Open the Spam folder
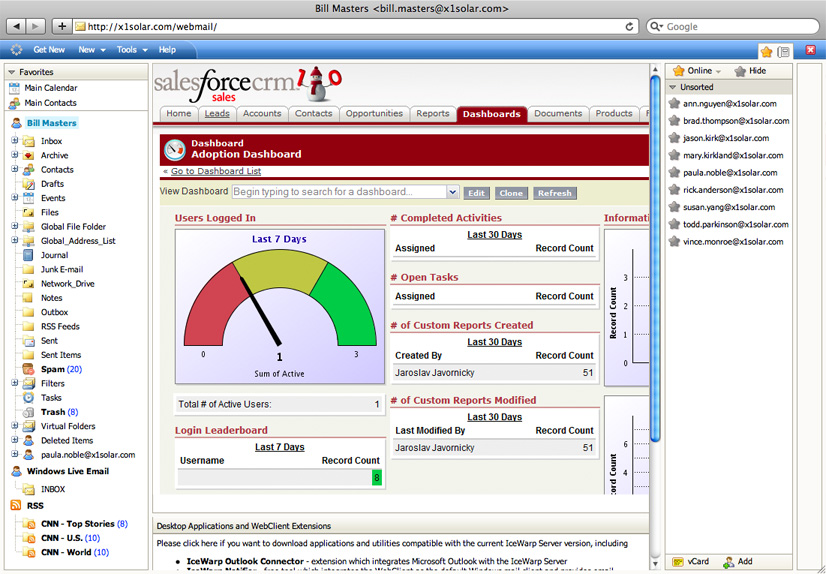The width and height of the screenshot is (826, 574). click(52, 369)
